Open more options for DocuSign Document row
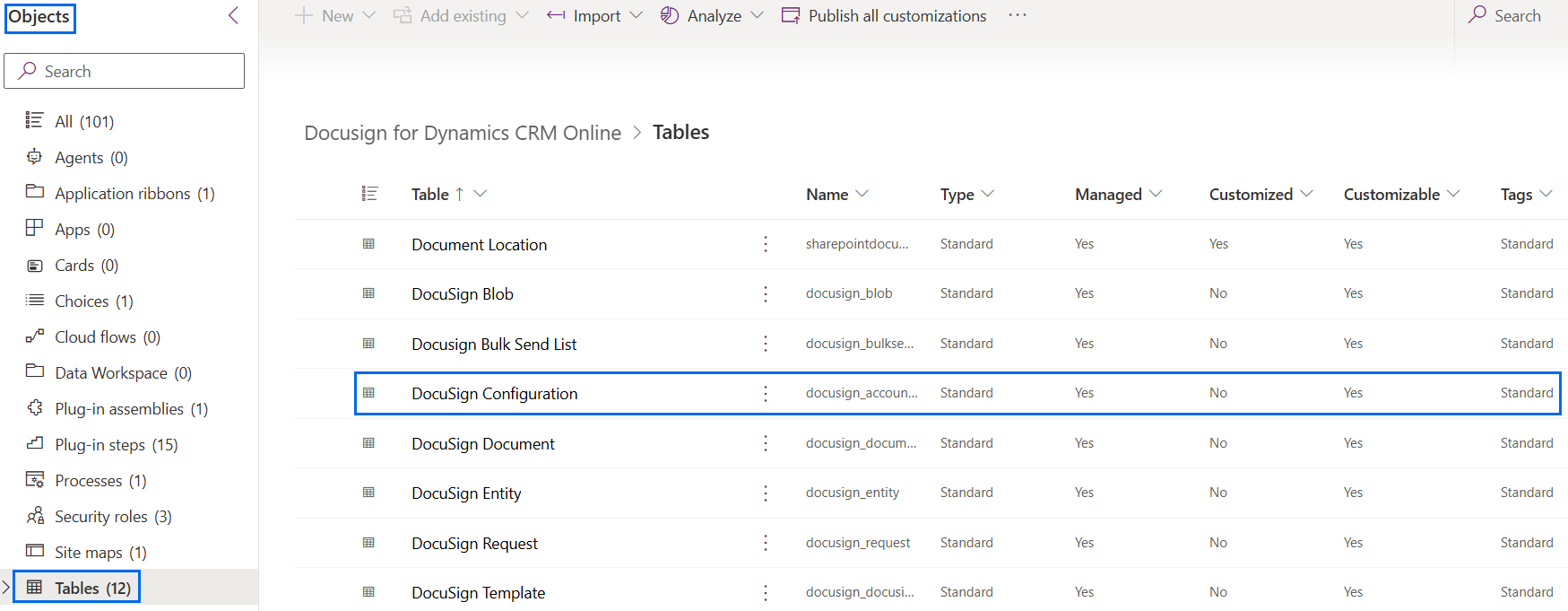This screenshot has width=1568, height=611. pyautogui.click(x=766, y=443)
